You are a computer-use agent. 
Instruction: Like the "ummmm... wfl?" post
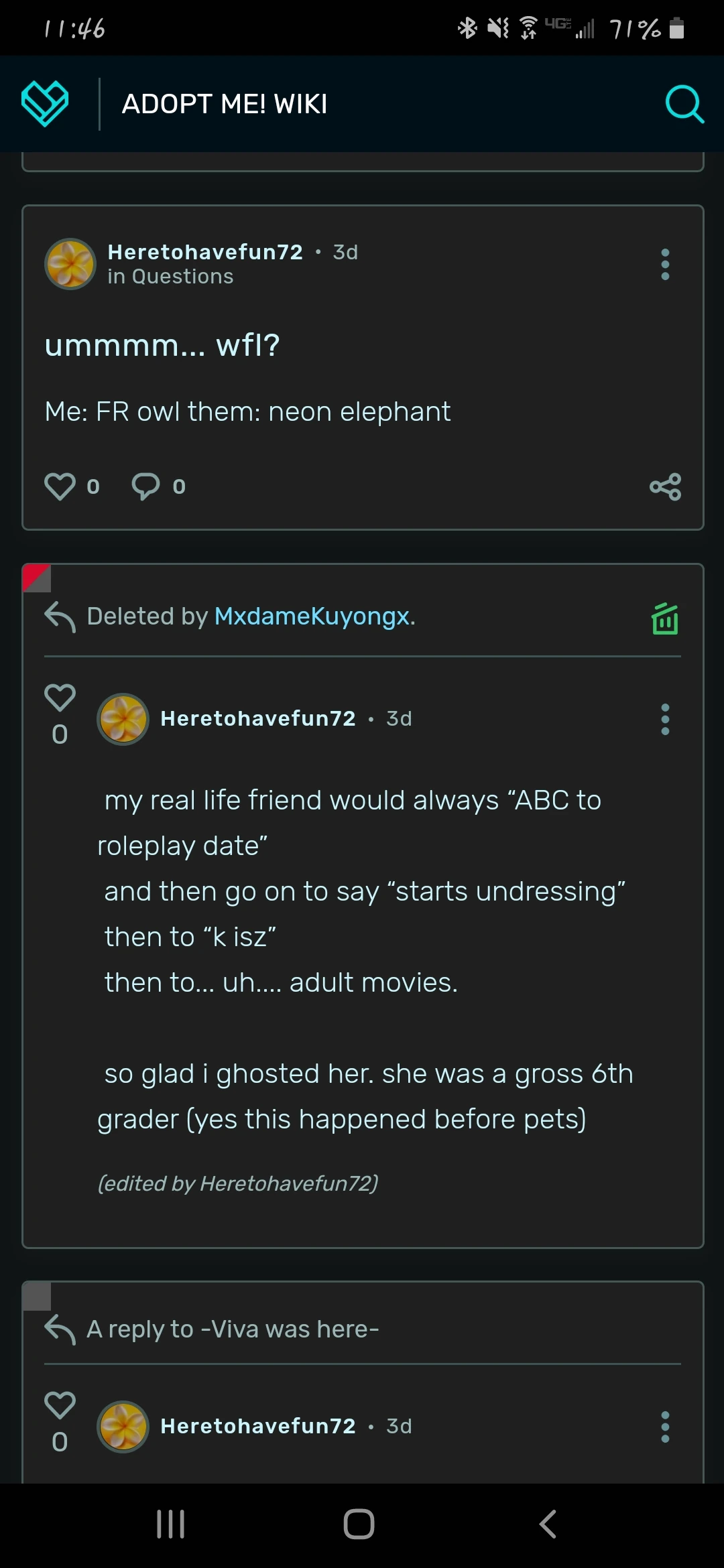60,486
